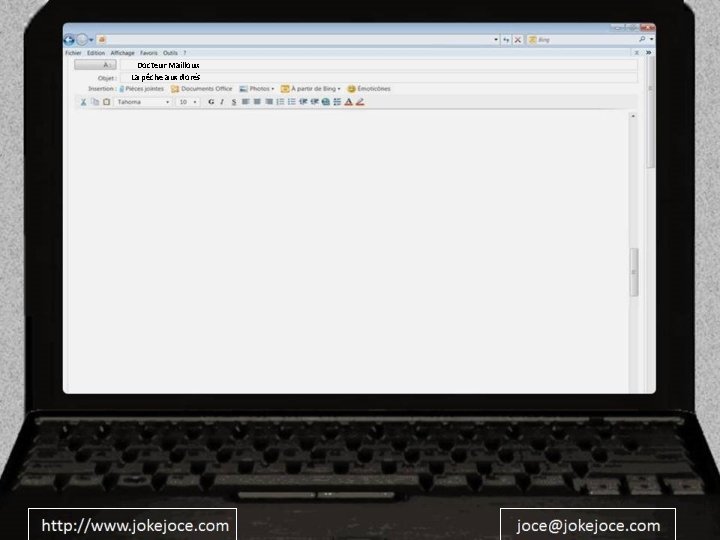Expand the address bar history dropdown
Viewport: 720px width, 540px height.
(x=496, y=40)
